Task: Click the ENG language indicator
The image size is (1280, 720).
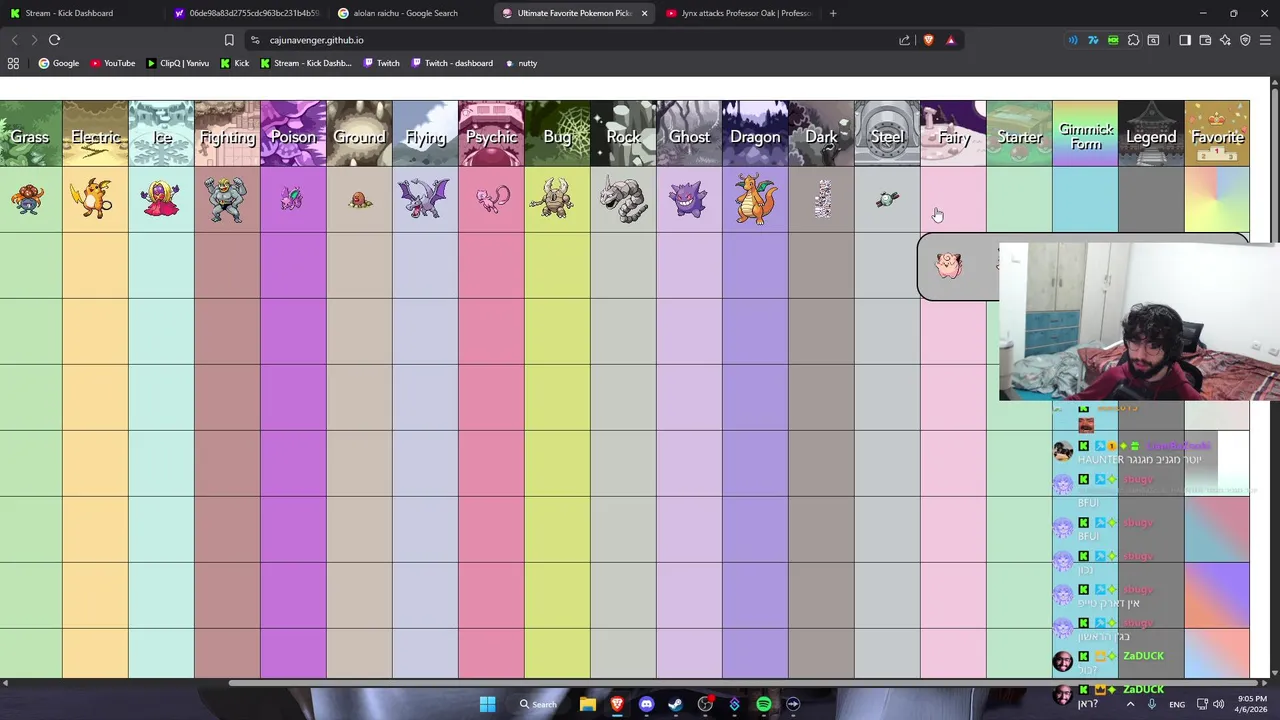Action: click(1177, 704)
